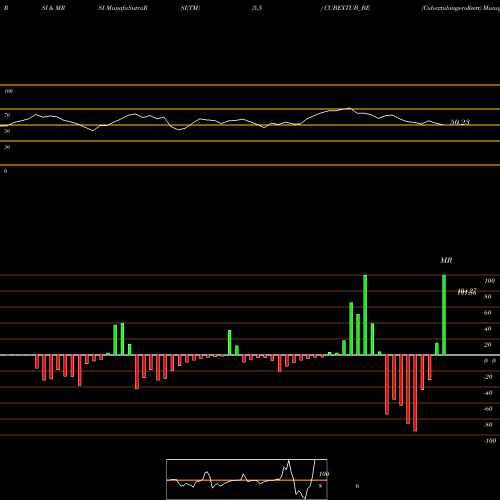Click the longest red MR bar

(x=415, y=393)
